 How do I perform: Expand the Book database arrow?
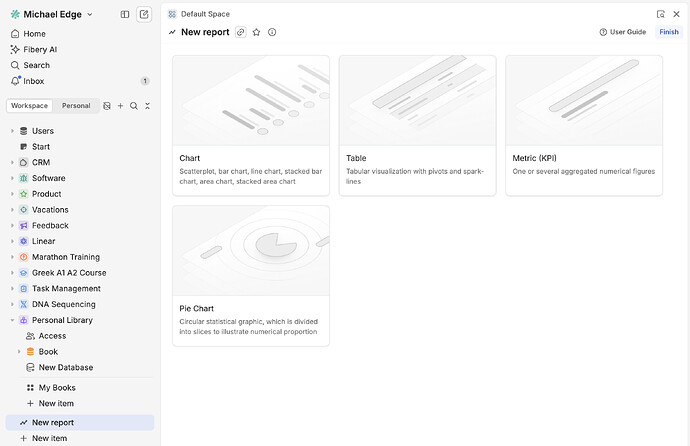click(x=19, y=352)
